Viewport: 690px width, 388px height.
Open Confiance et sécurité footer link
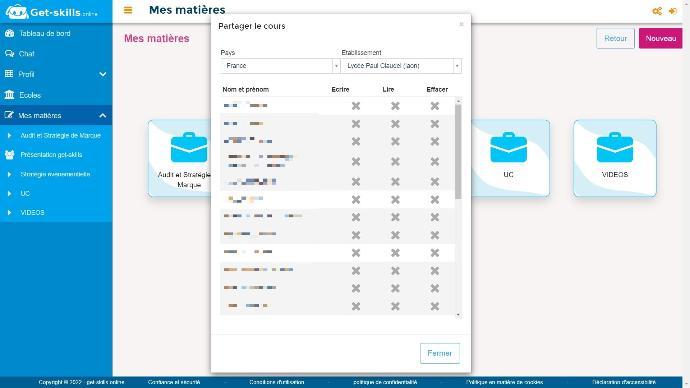tap(174, 382)
